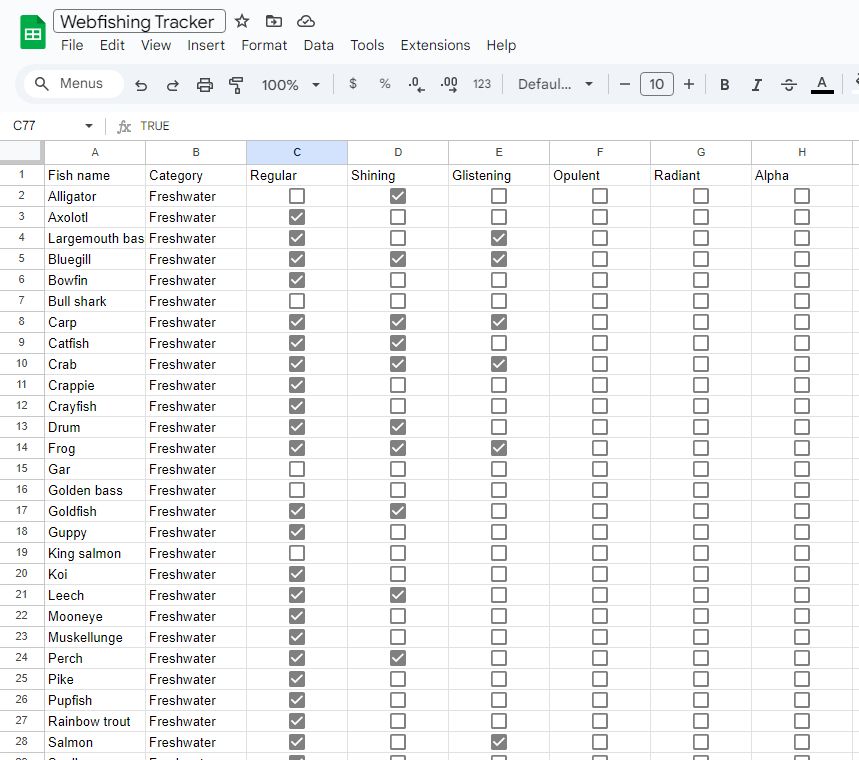Uncheck Largemouth bass Glistening checkbox
The height and width of the screenshot is (760, 859).
point(499,238)
